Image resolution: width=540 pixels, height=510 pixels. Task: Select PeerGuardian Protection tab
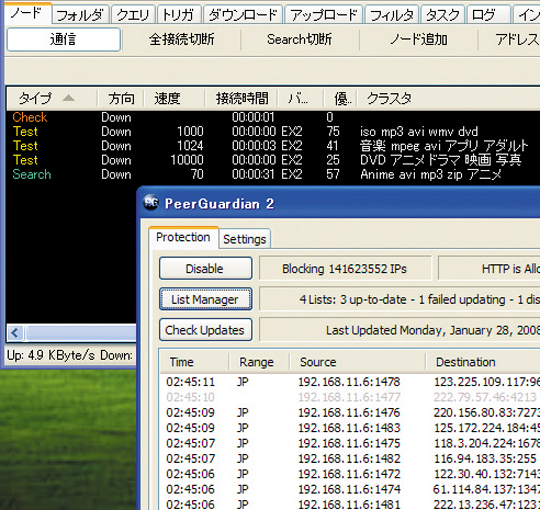coord(183,237)
